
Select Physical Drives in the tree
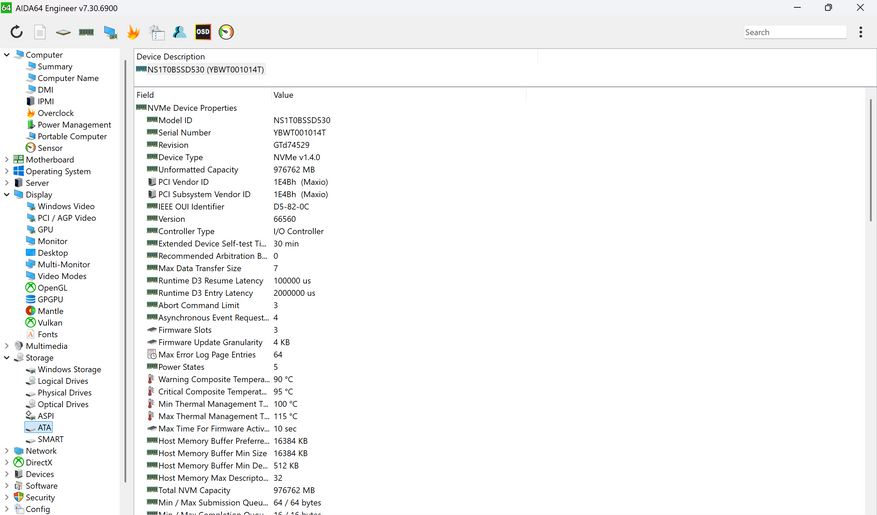[x=64, y=393]
